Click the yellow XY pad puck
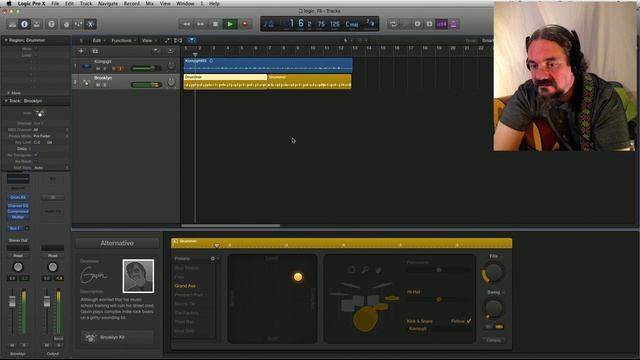 click(x=298, y=277)
